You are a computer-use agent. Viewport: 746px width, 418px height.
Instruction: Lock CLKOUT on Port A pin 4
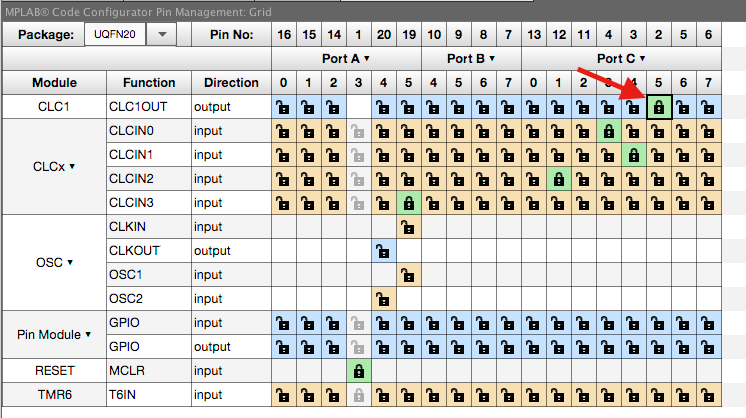[x=383, y=251]
